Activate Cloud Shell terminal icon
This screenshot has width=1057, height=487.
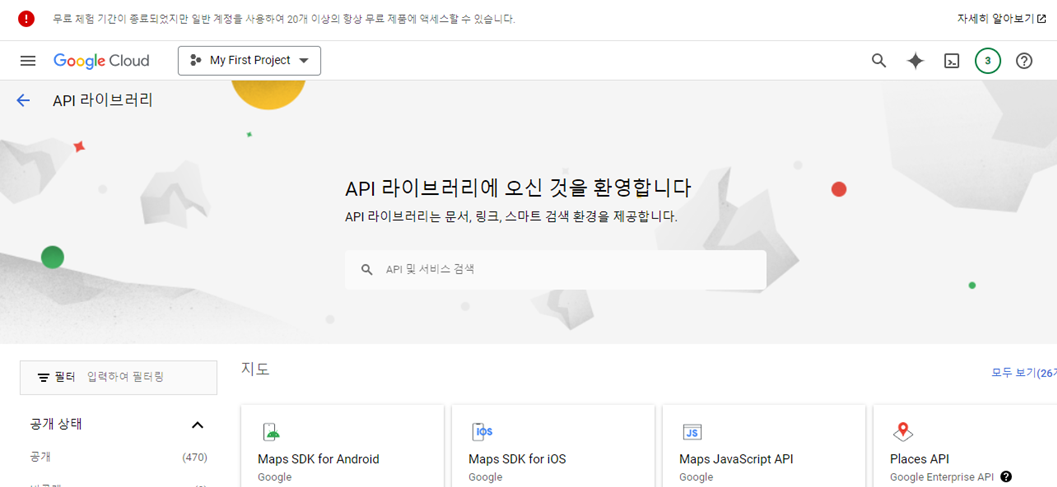click(951, 61)
